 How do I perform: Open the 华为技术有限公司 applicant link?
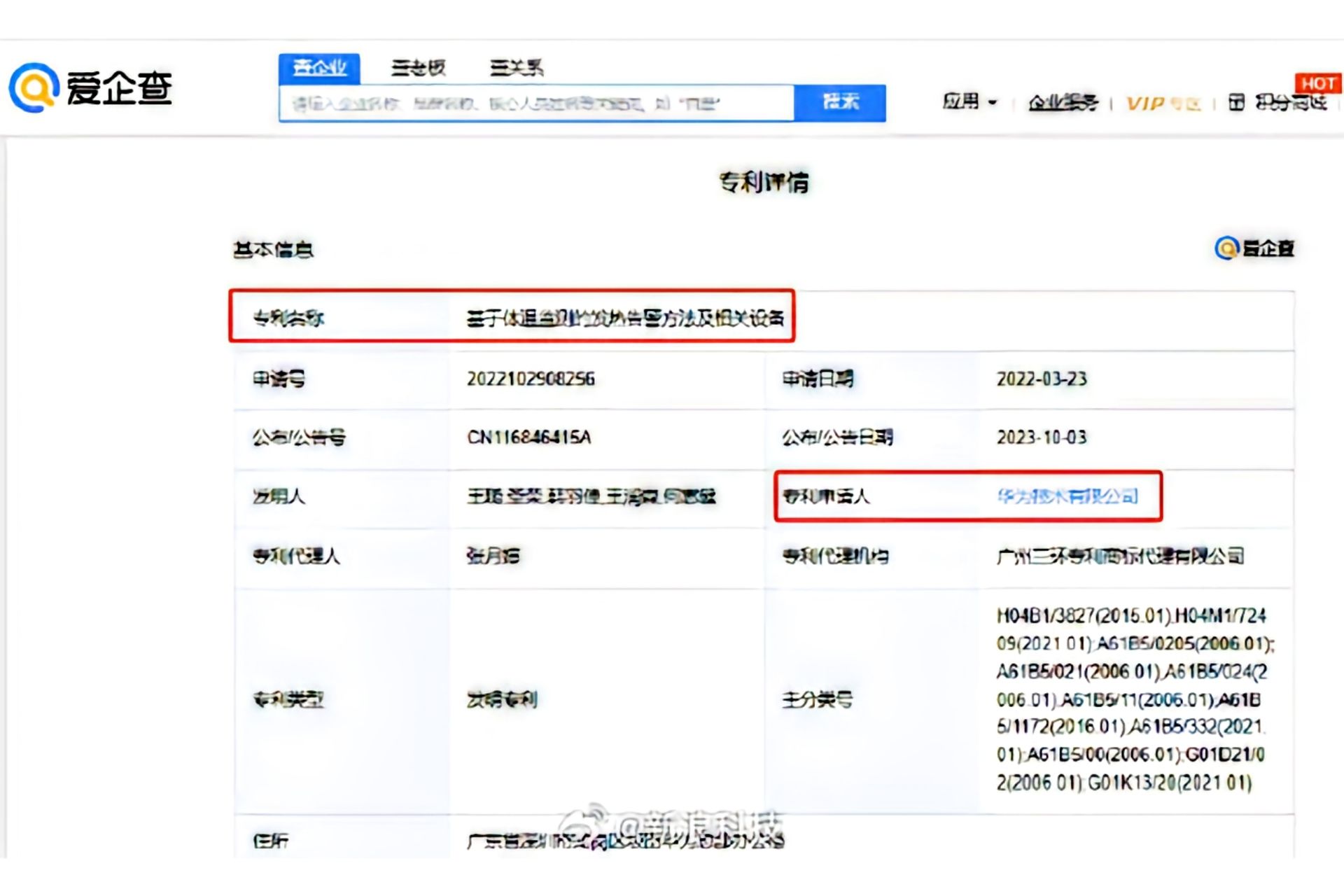pos(1067,496)
